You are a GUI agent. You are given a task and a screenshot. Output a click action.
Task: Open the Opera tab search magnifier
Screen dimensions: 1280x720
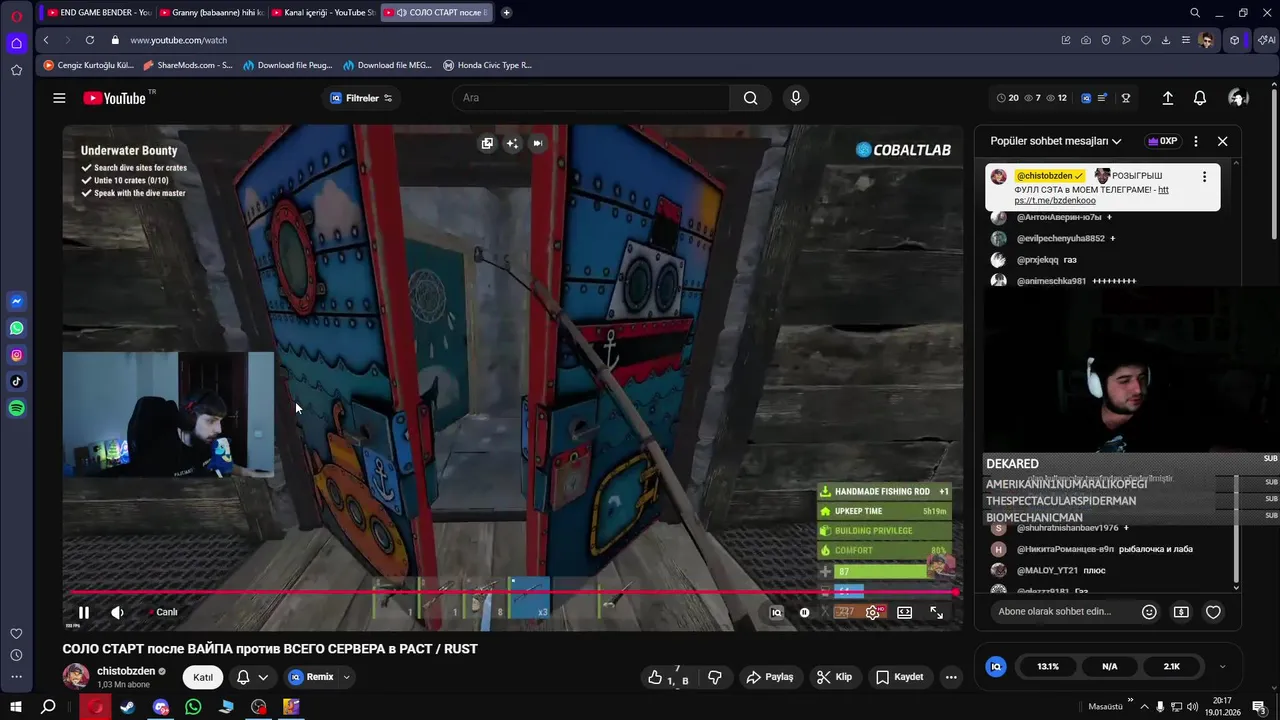(1195, 13)
